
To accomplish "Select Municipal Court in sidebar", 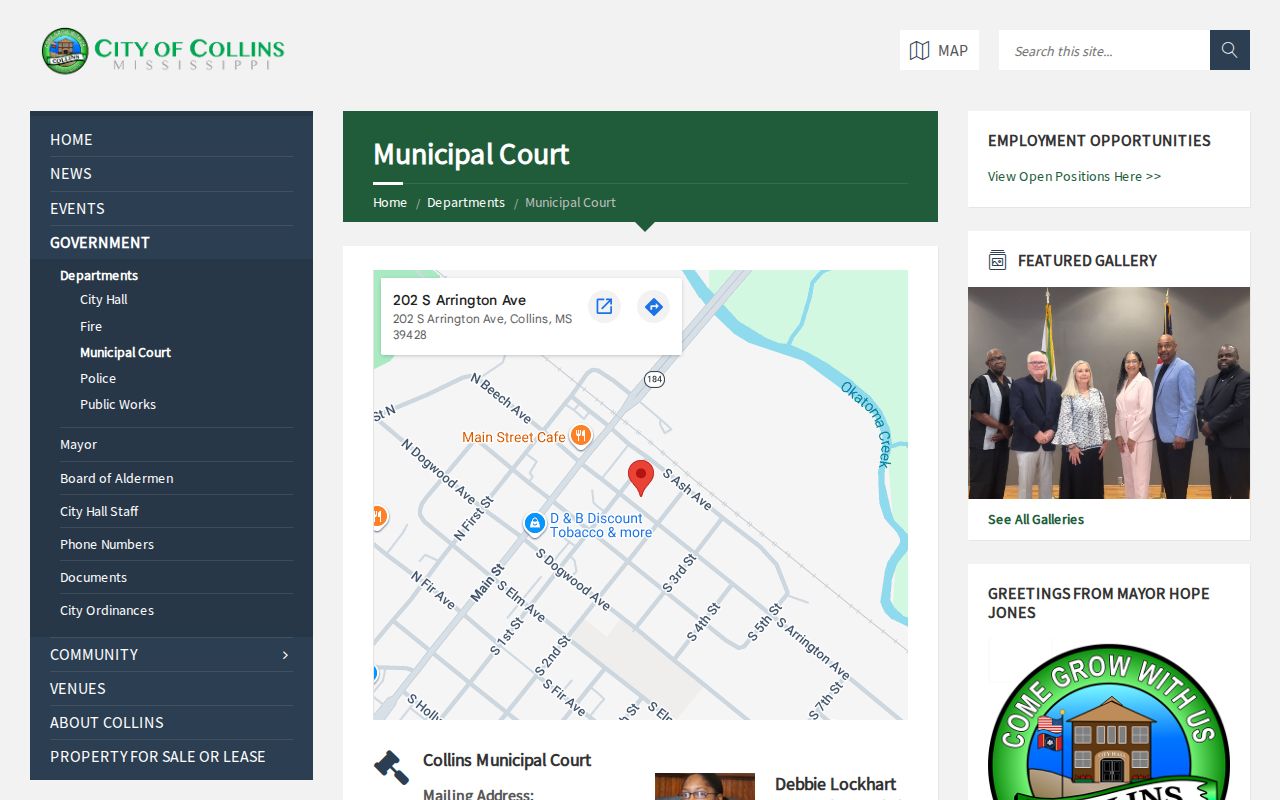I will pyautogui.click(x=125, y=352).
